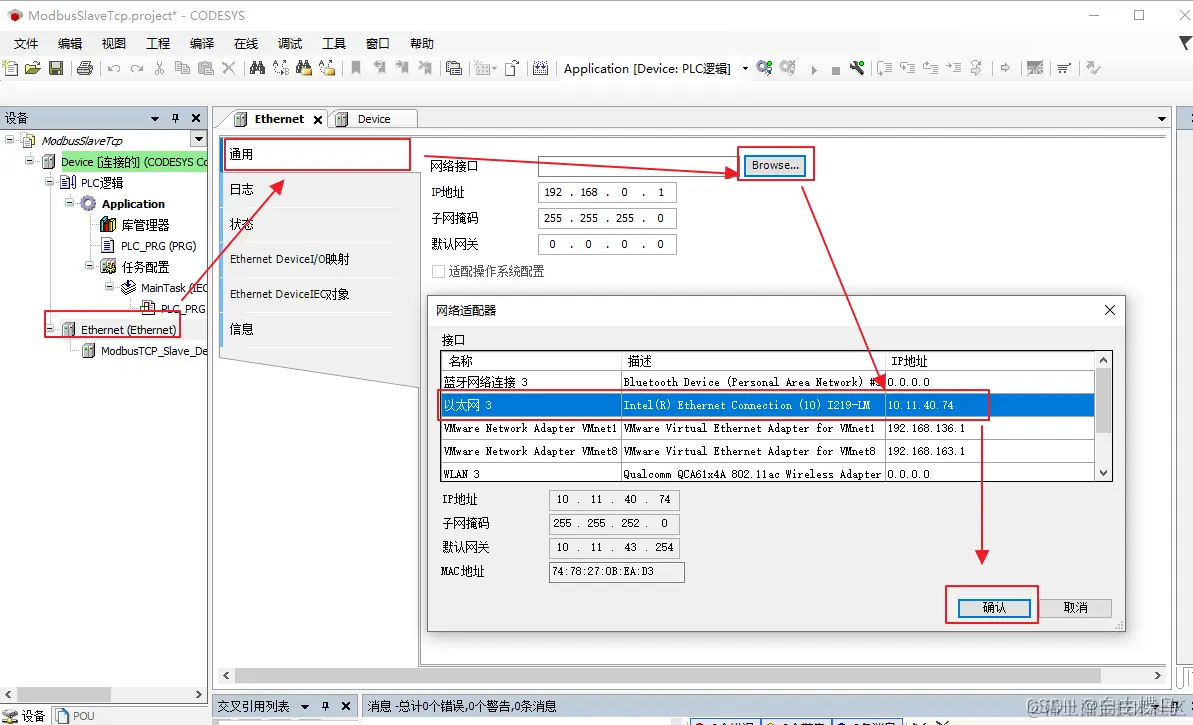Create a new file via toolbar icon
This screenshot has width=1193, height=725.
coord(11,68)
